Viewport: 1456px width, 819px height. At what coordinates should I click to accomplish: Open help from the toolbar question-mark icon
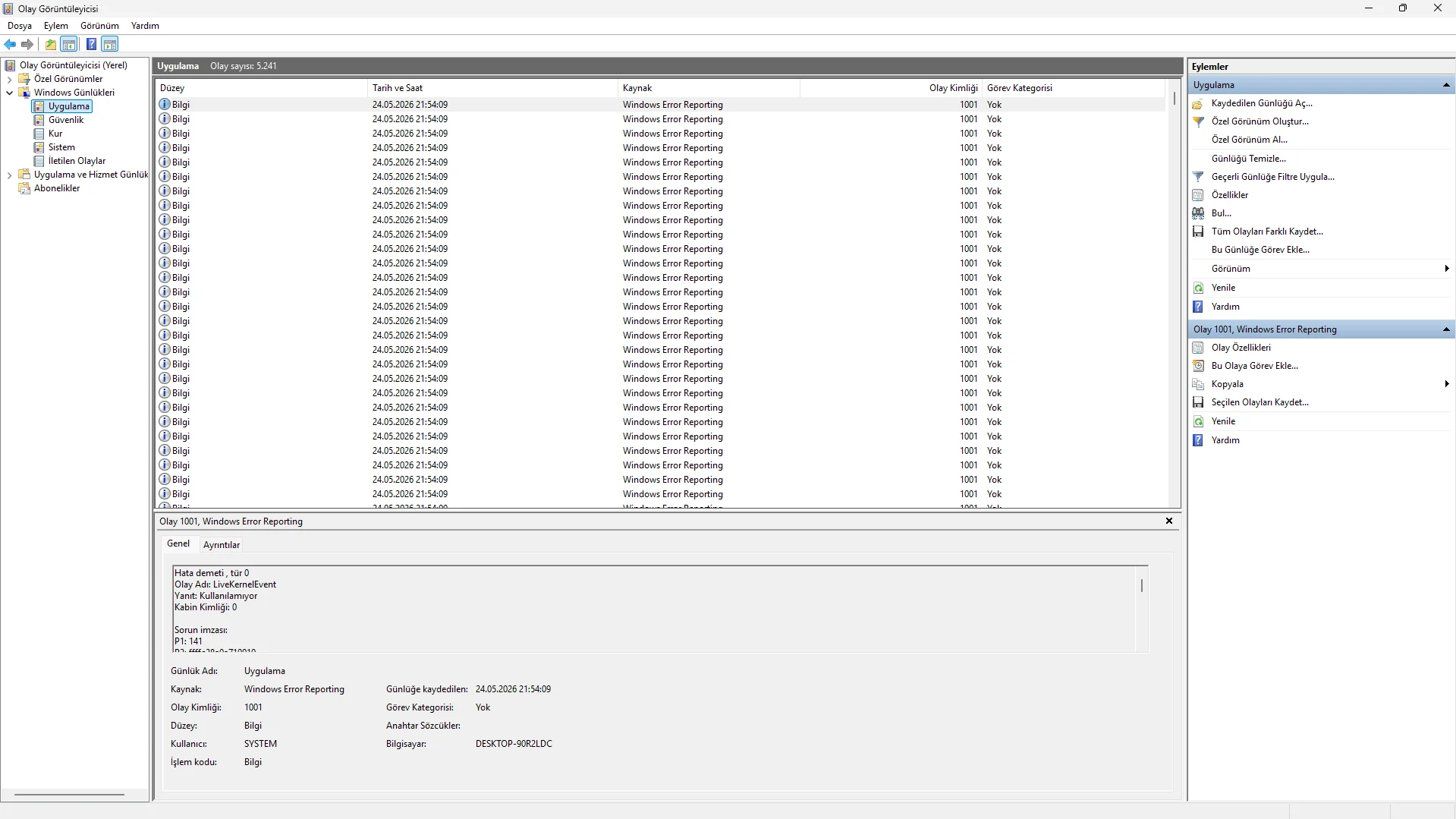pos(91,44)
